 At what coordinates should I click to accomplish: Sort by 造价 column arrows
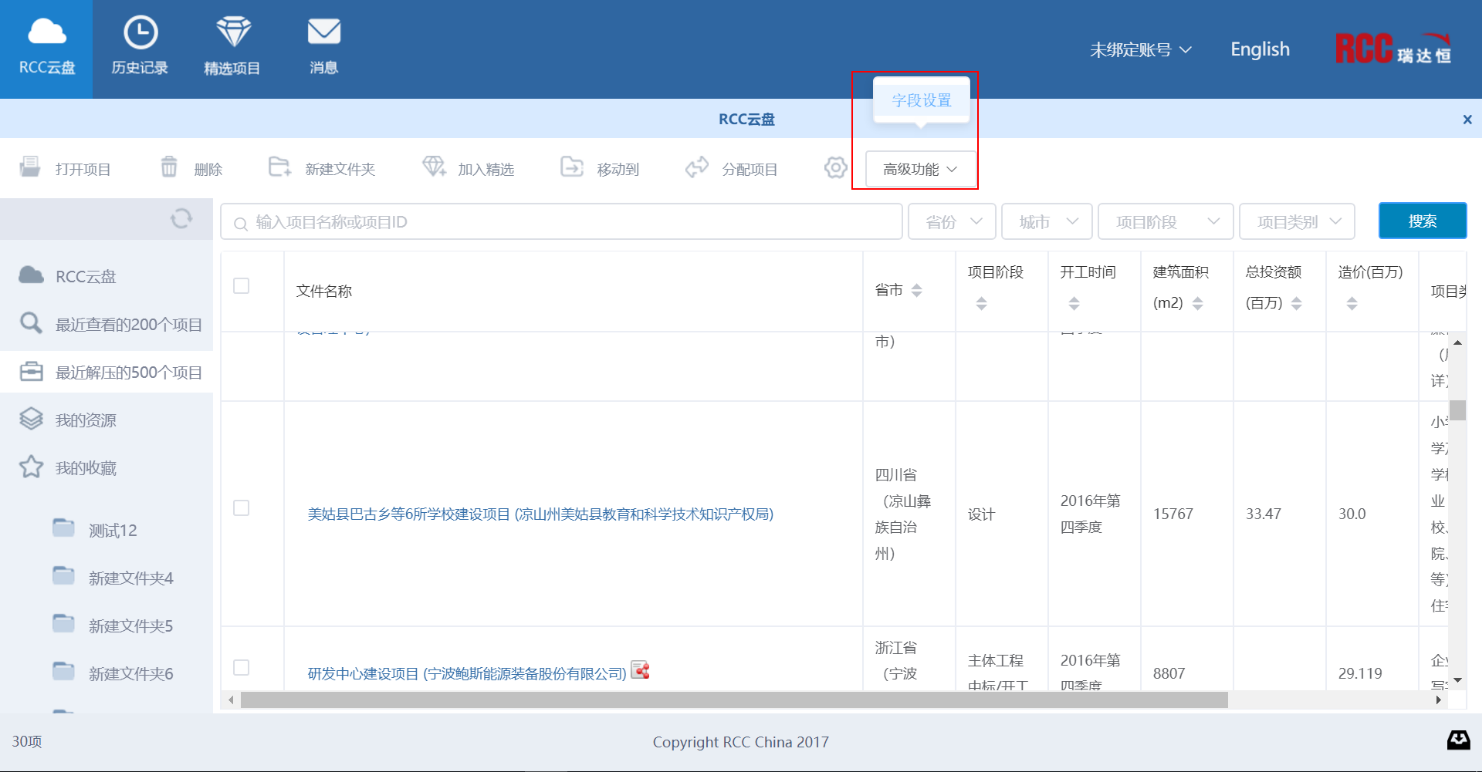[x=1352, y=303]
